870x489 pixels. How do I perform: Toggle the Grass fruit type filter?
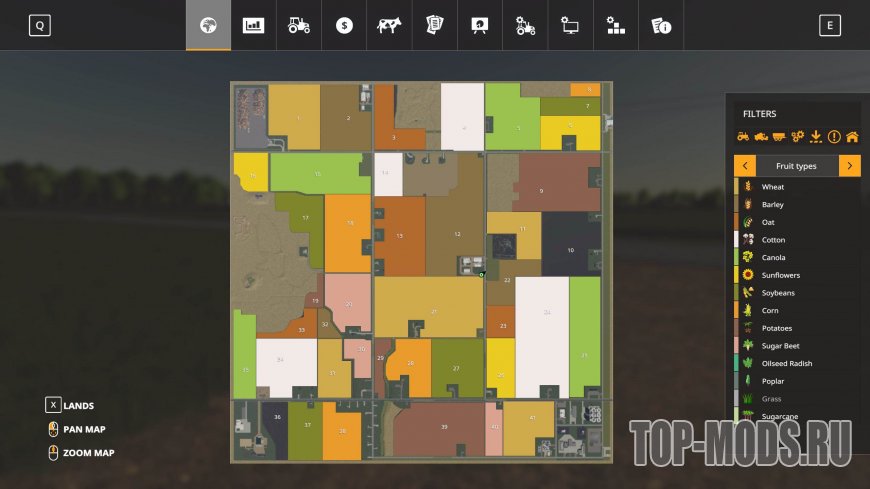[x=771, y=399]
